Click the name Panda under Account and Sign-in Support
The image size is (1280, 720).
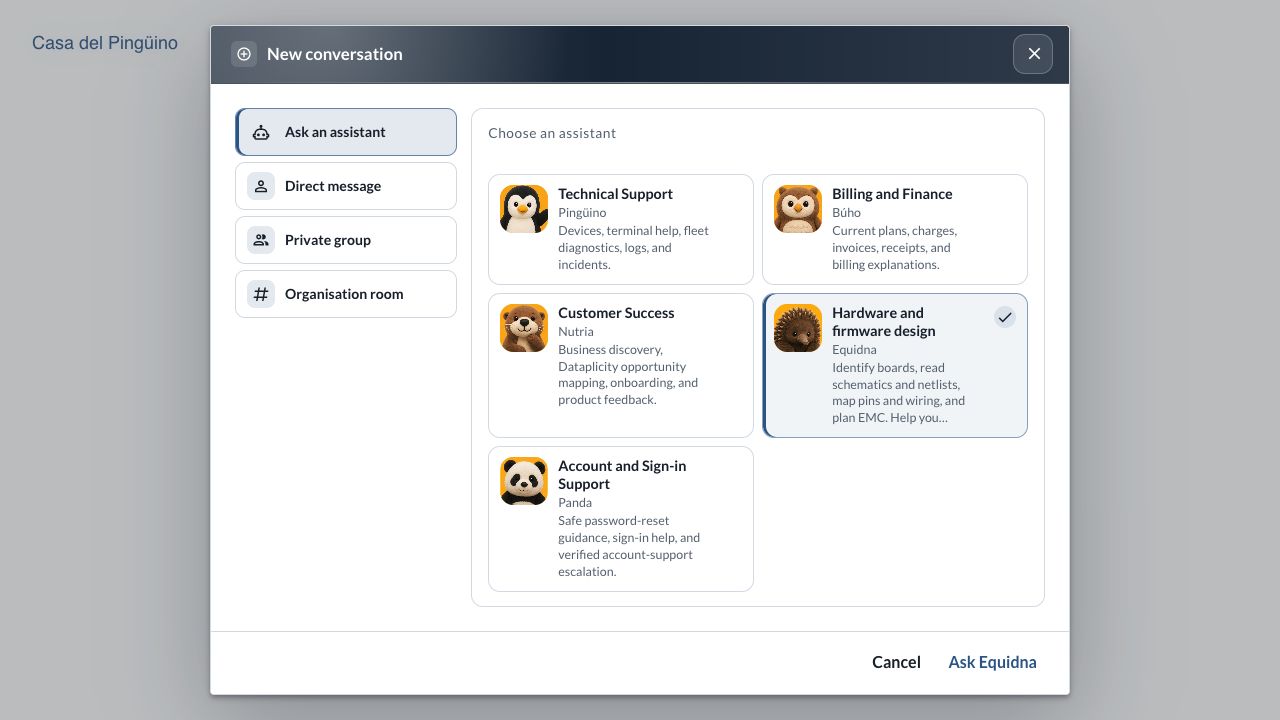[x=575, y=503]
